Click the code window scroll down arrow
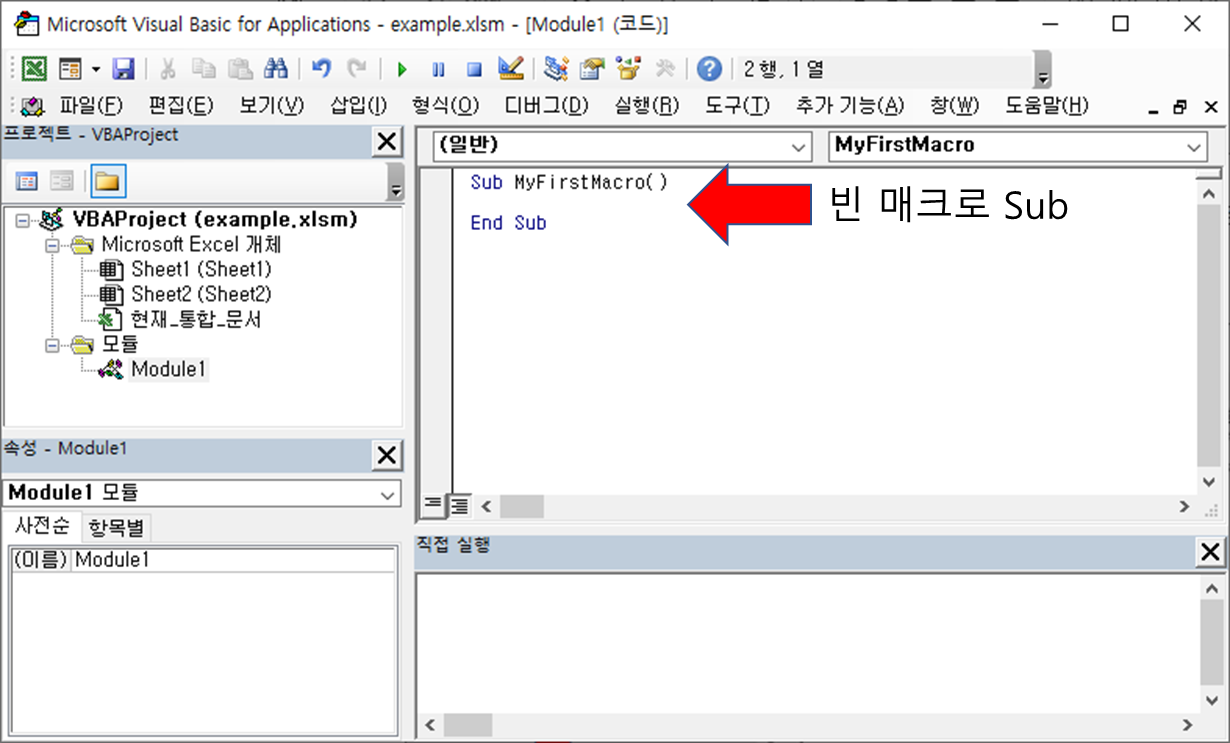 (x=1210, y=480)
